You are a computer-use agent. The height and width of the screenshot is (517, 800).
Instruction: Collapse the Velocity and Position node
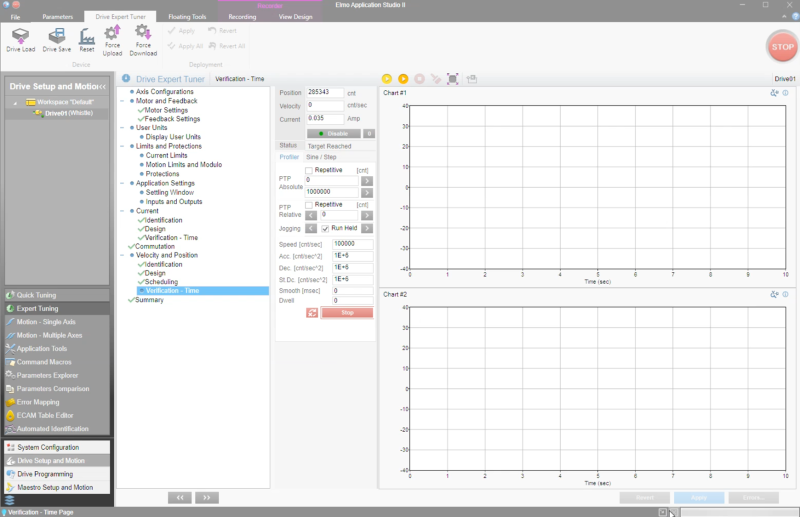tap(122, 255)
